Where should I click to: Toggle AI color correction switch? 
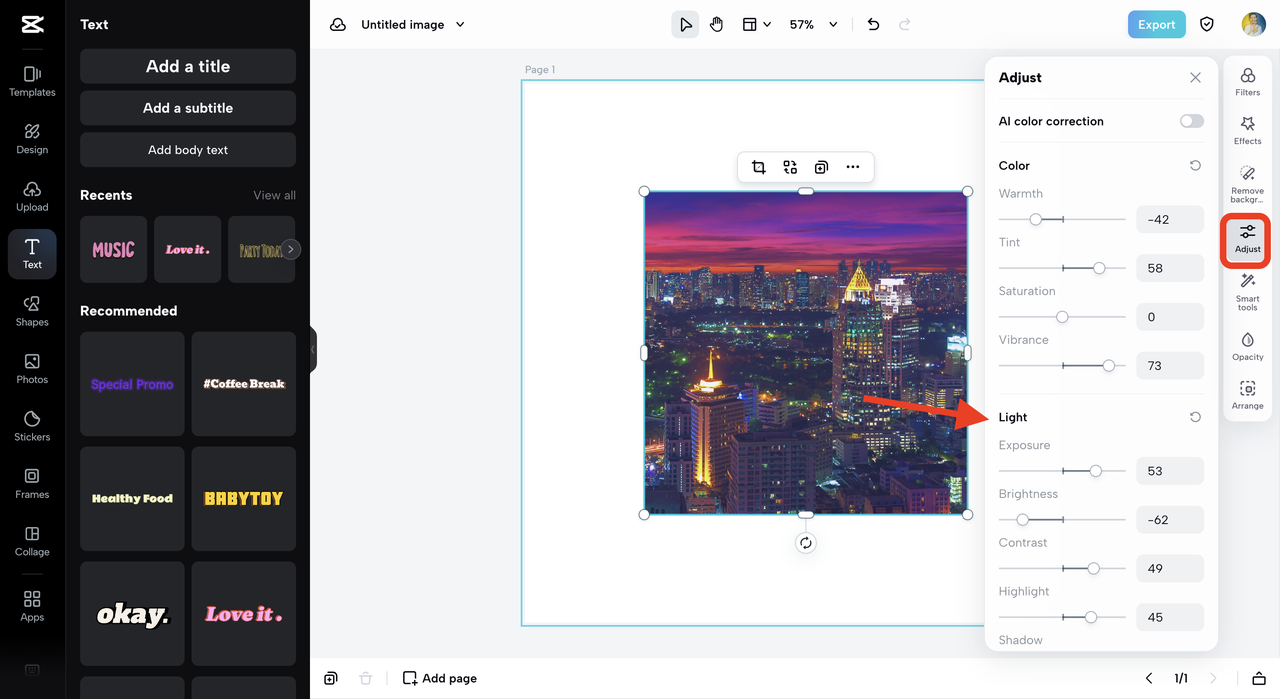click(x=1192, y=121)
